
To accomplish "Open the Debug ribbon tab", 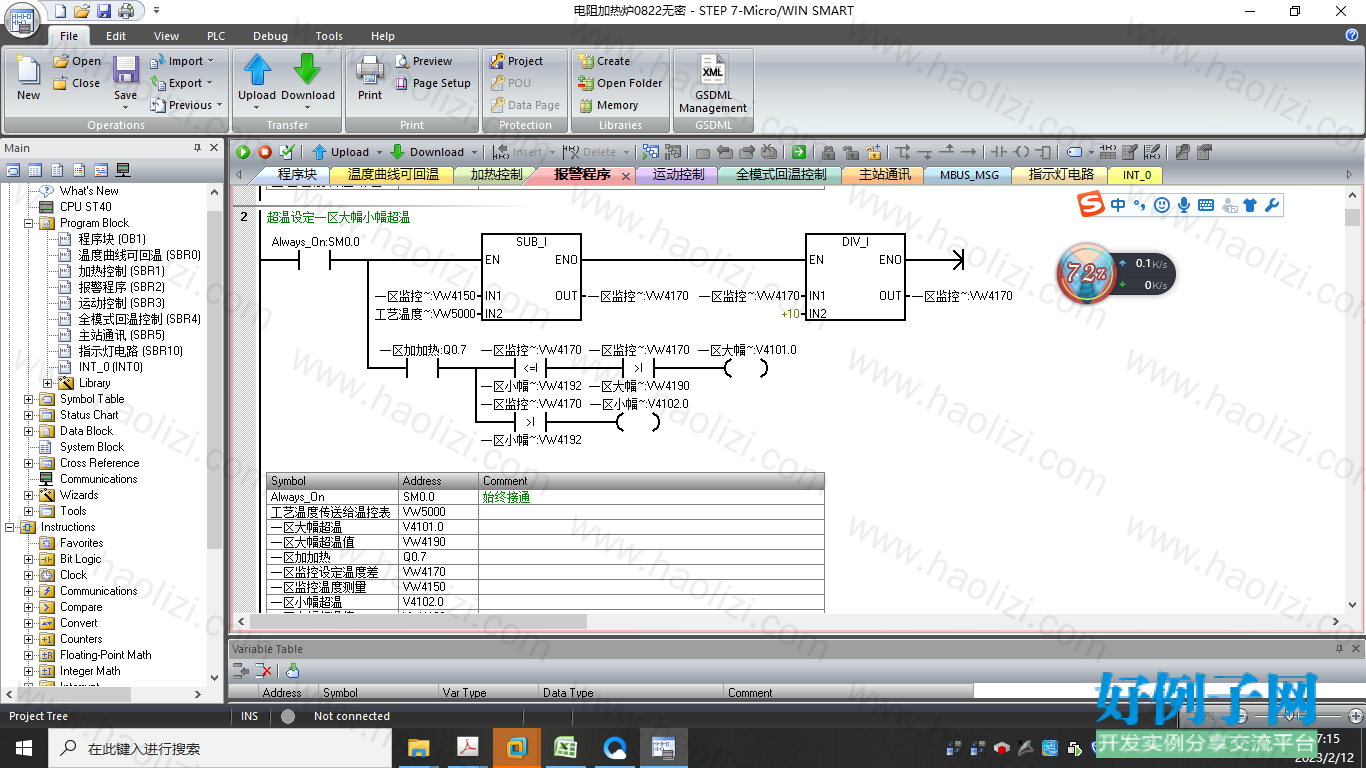I will click(x=270, y=36).
